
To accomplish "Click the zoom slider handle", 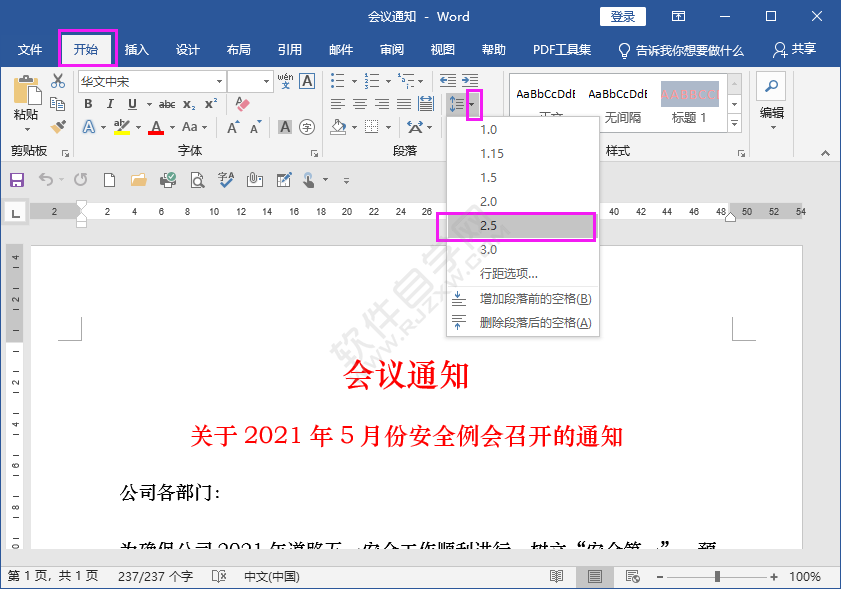I will click(x=717, y=577).
